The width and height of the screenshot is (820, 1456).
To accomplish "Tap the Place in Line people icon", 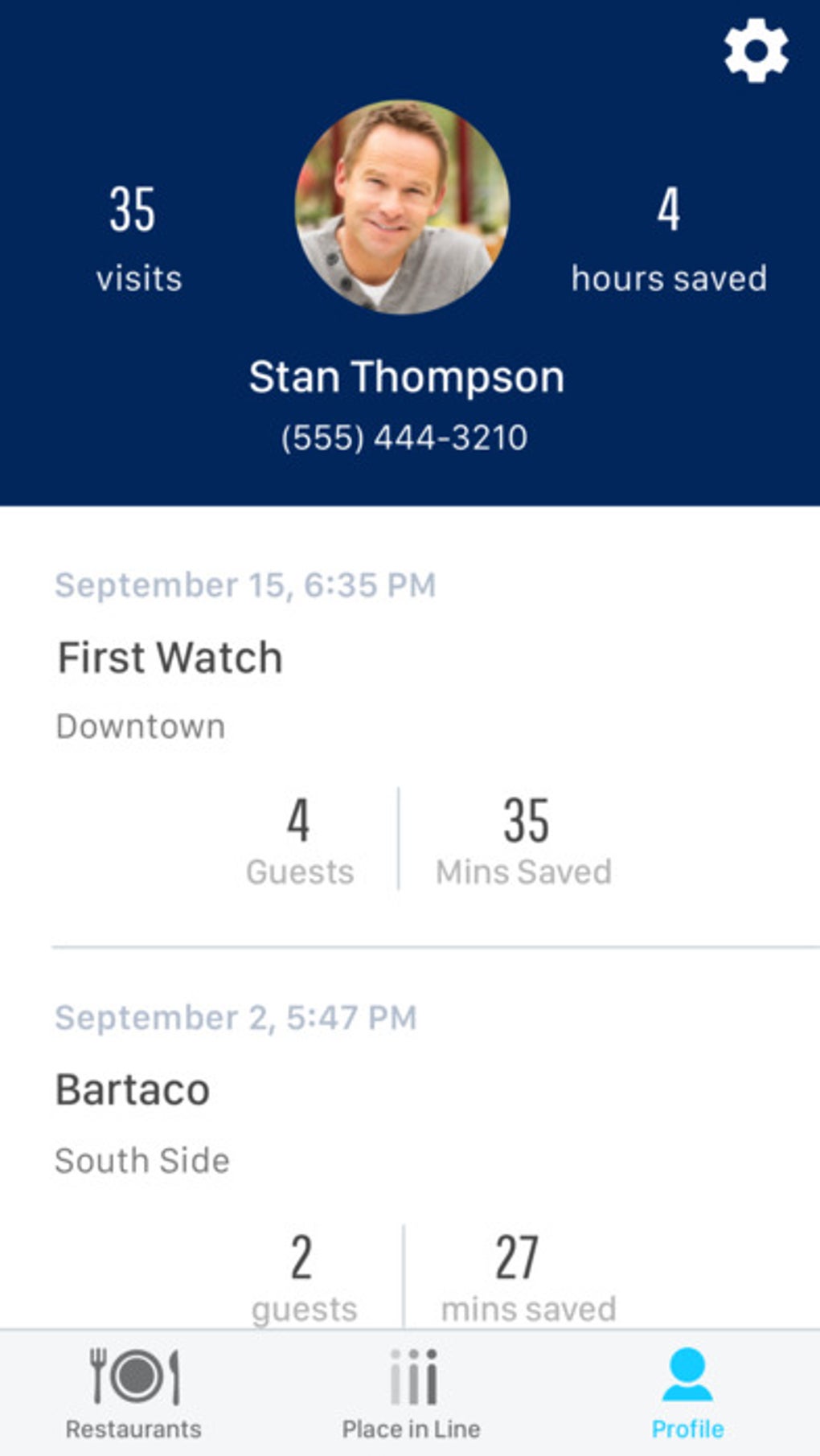I will [x=413, y=1376].
